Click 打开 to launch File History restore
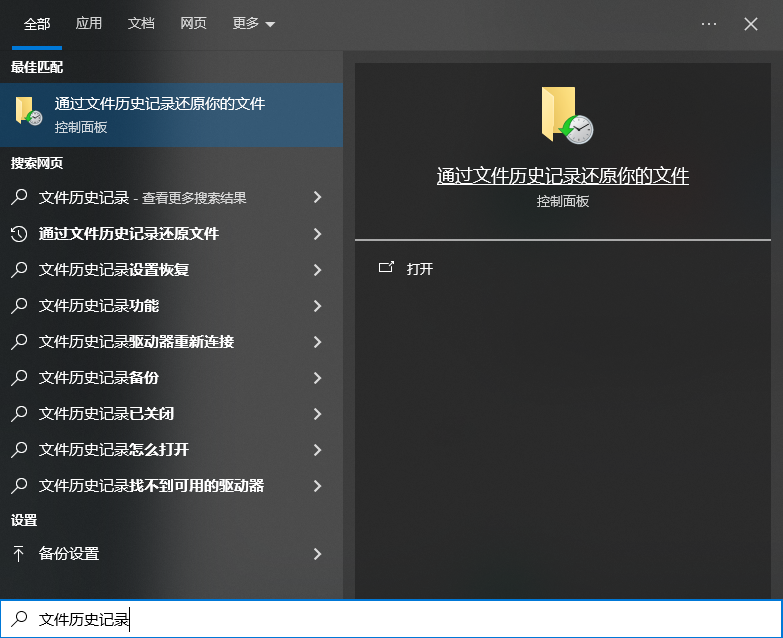 pyautogui.click(x=420, y=269)
